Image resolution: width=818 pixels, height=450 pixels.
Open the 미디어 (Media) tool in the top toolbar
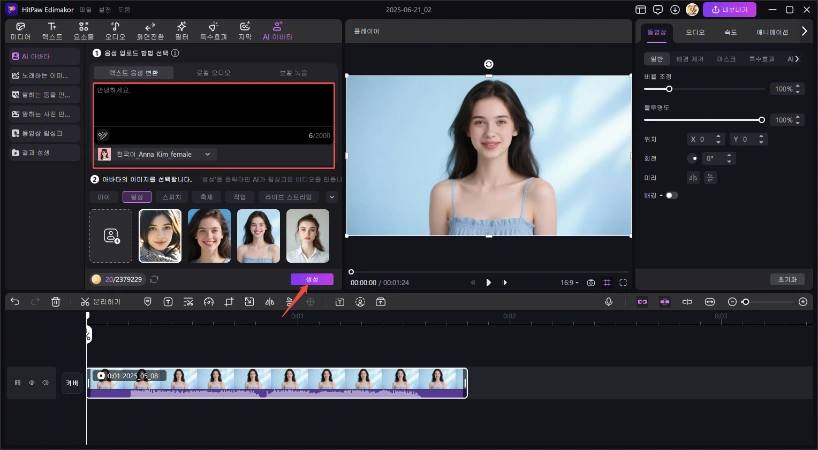pyautogui.click(x=20, y=31)
